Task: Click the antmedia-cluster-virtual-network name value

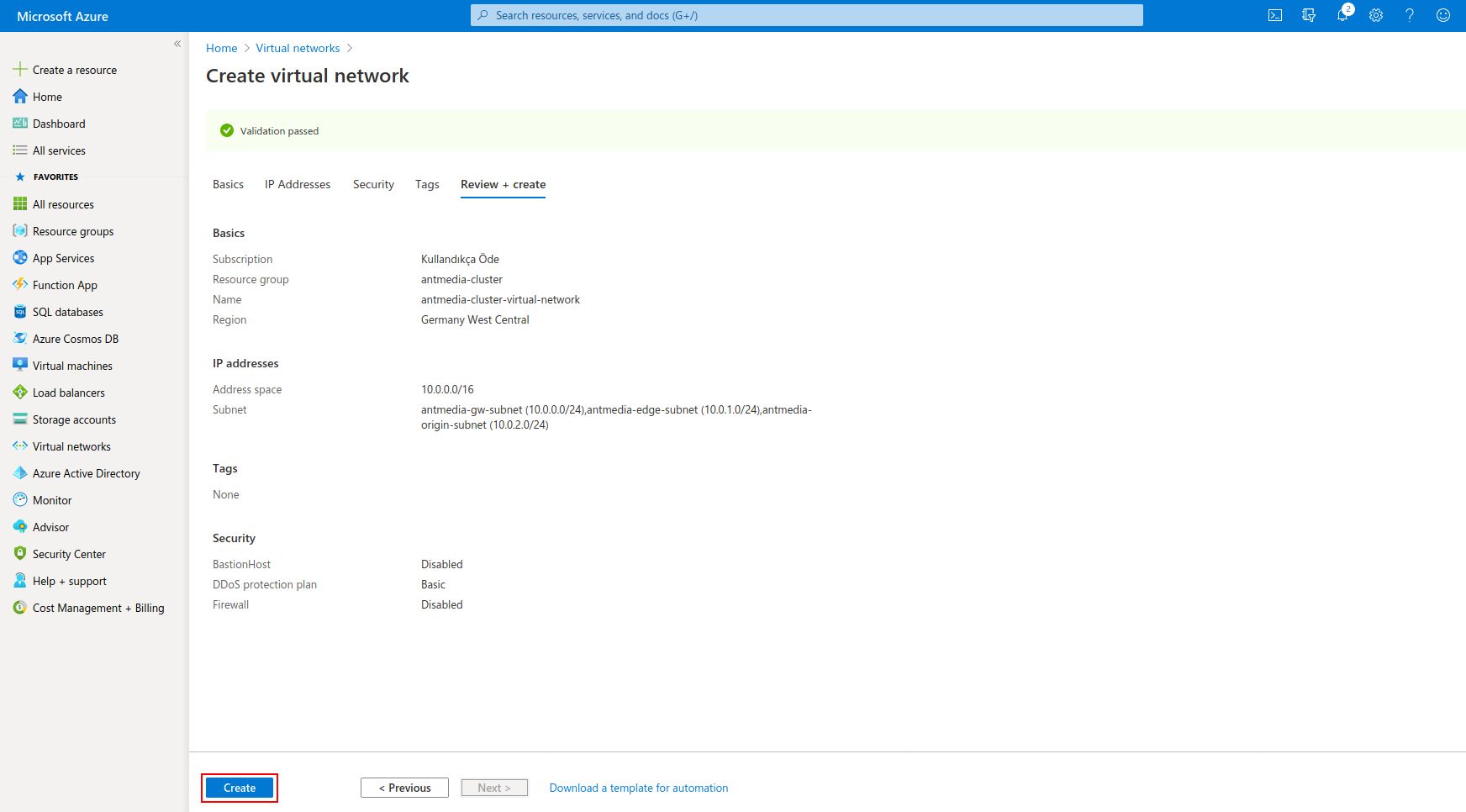Action: coord(500,299)
